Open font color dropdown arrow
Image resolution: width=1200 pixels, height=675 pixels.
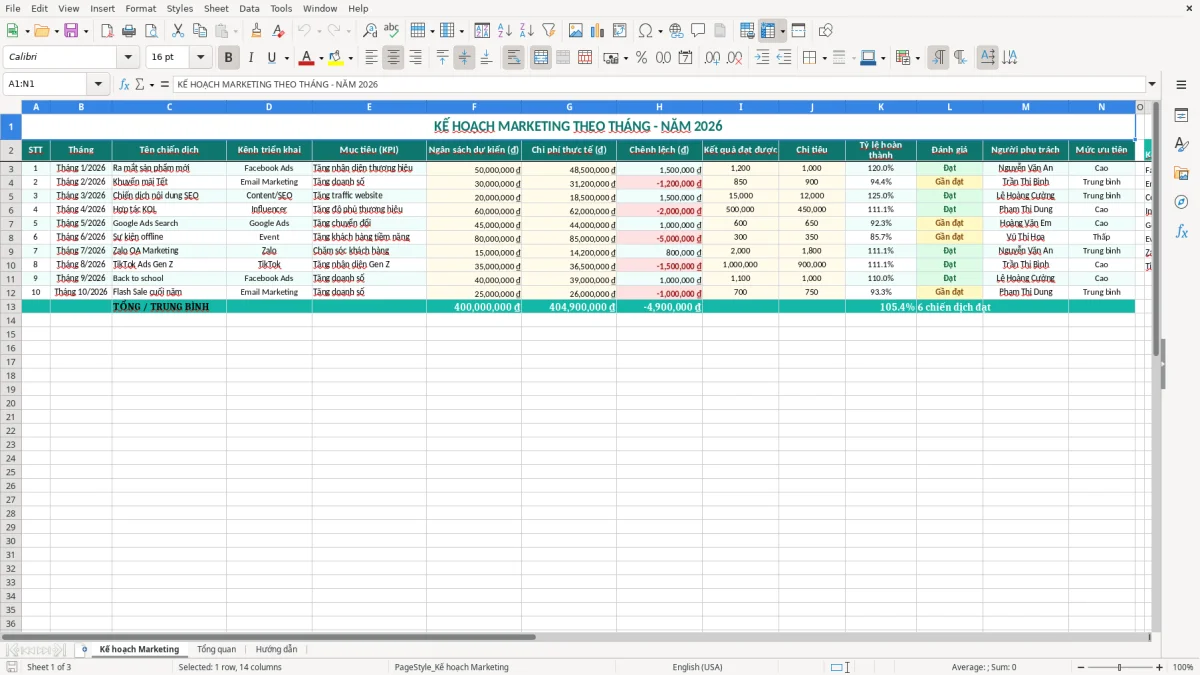coord(321,58)
